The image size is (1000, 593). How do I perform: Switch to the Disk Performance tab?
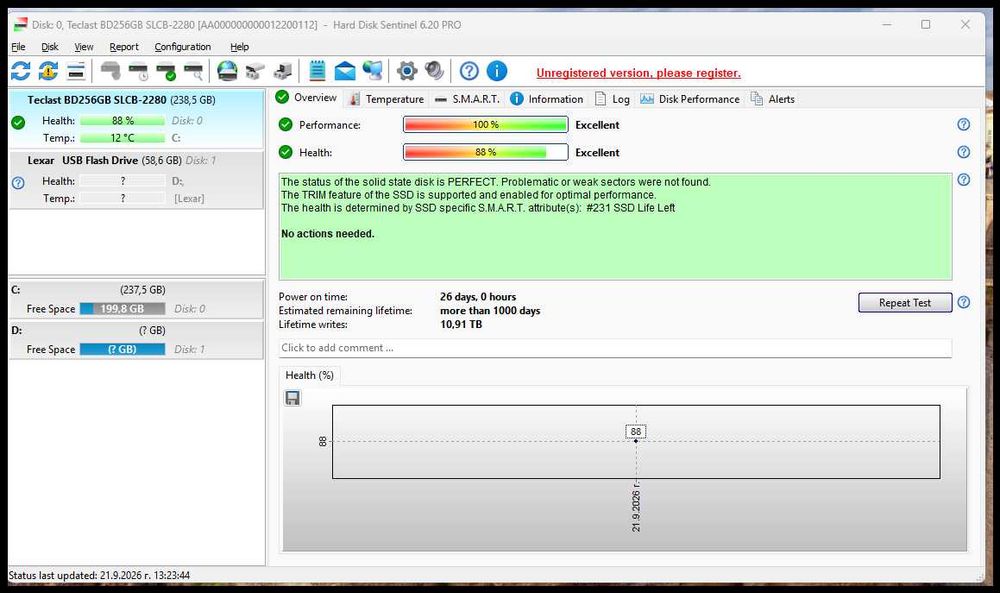click(690, 99)
